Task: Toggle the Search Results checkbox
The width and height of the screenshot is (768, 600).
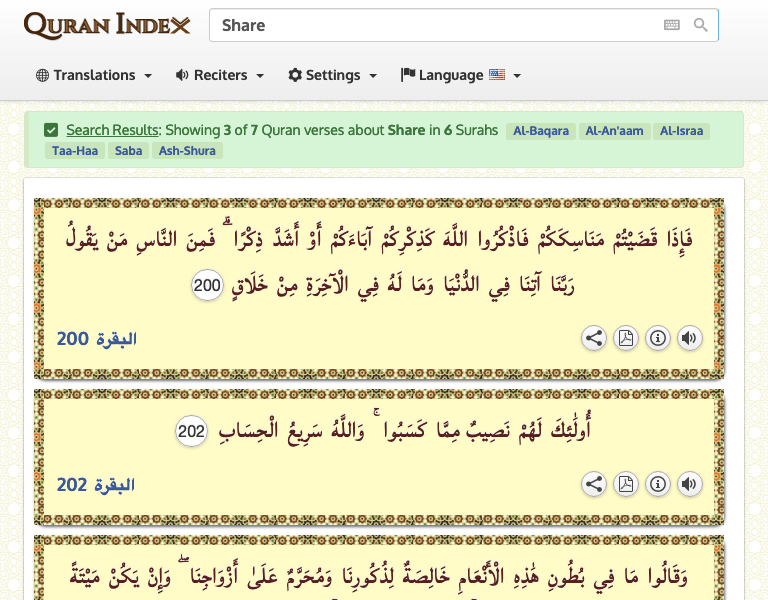Action: point(51,130)
